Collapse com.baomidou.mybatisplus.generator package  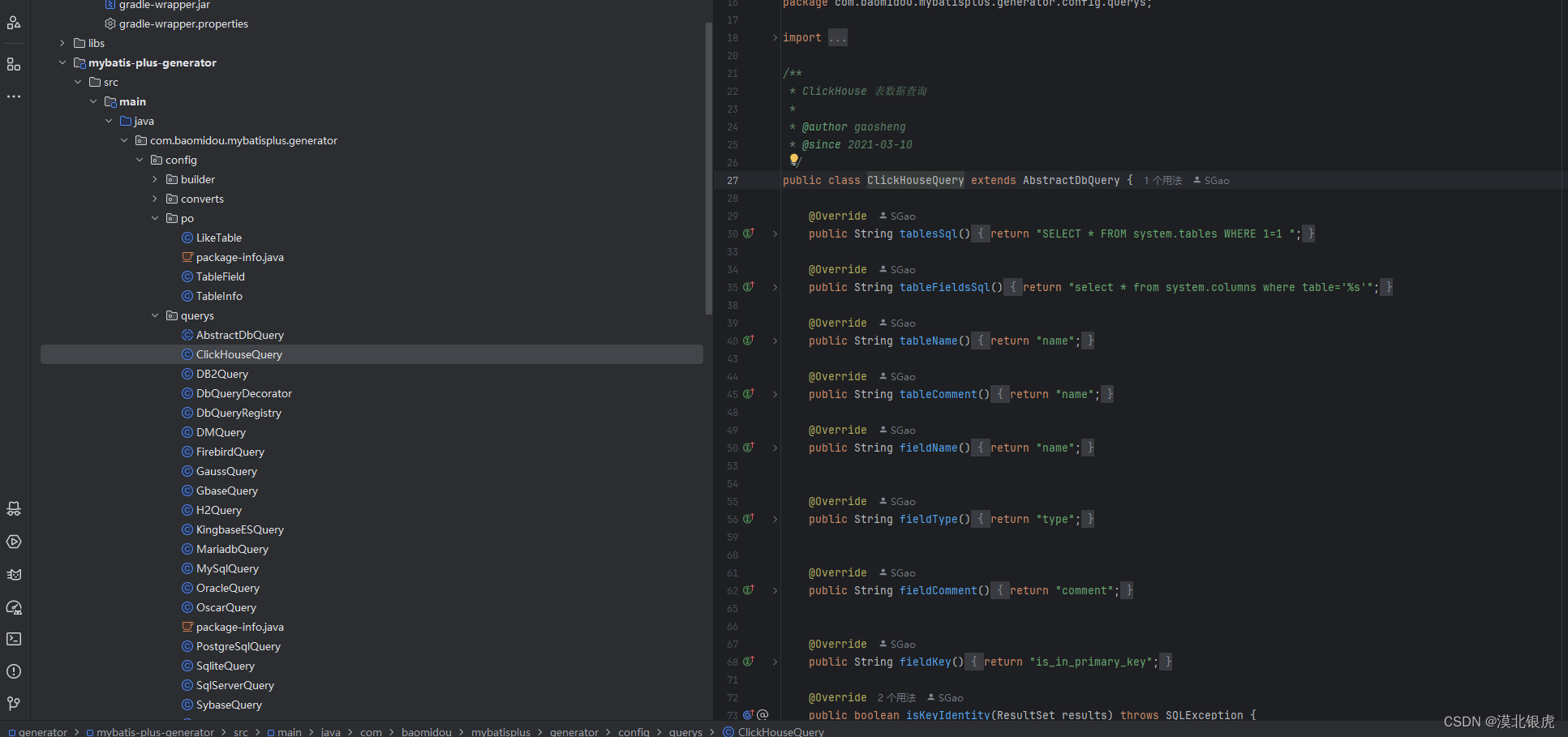tap(124, 140)
